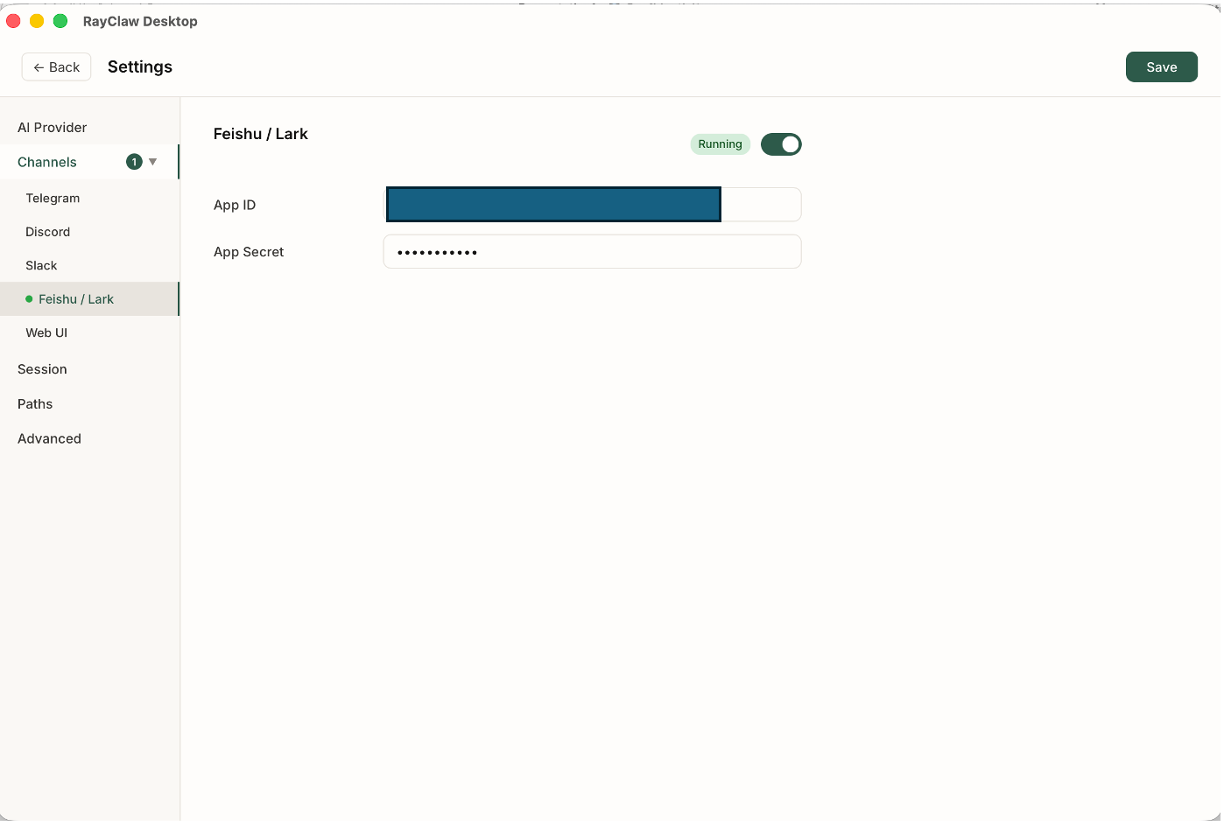
Task: Save the current settings
Action: coord(1161,66)
